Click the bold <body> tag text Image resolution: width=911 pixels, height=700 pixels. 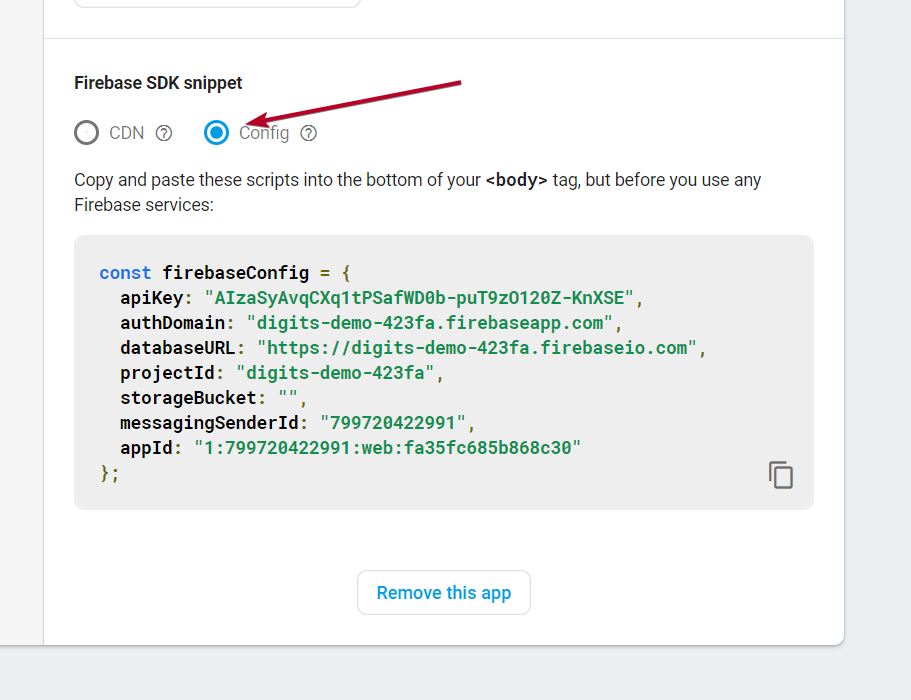coord(516,181)
